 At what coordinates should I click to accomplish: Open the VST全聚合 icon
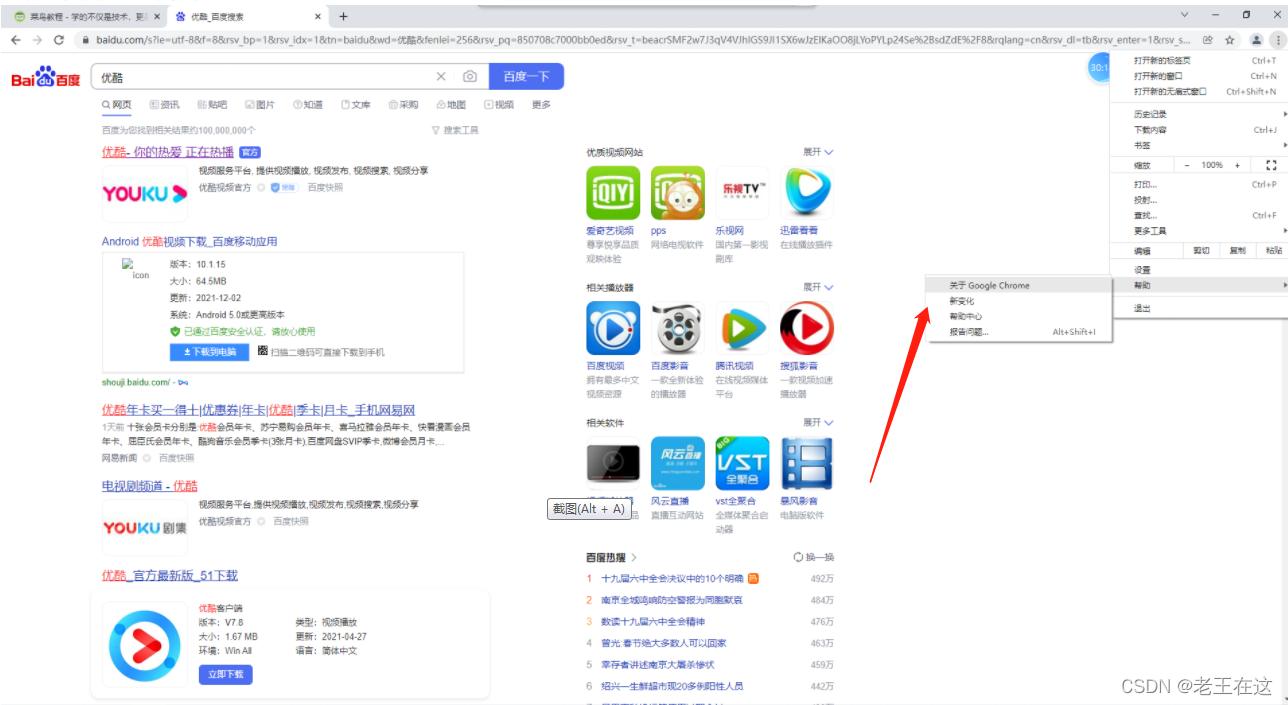click(742, 463)
